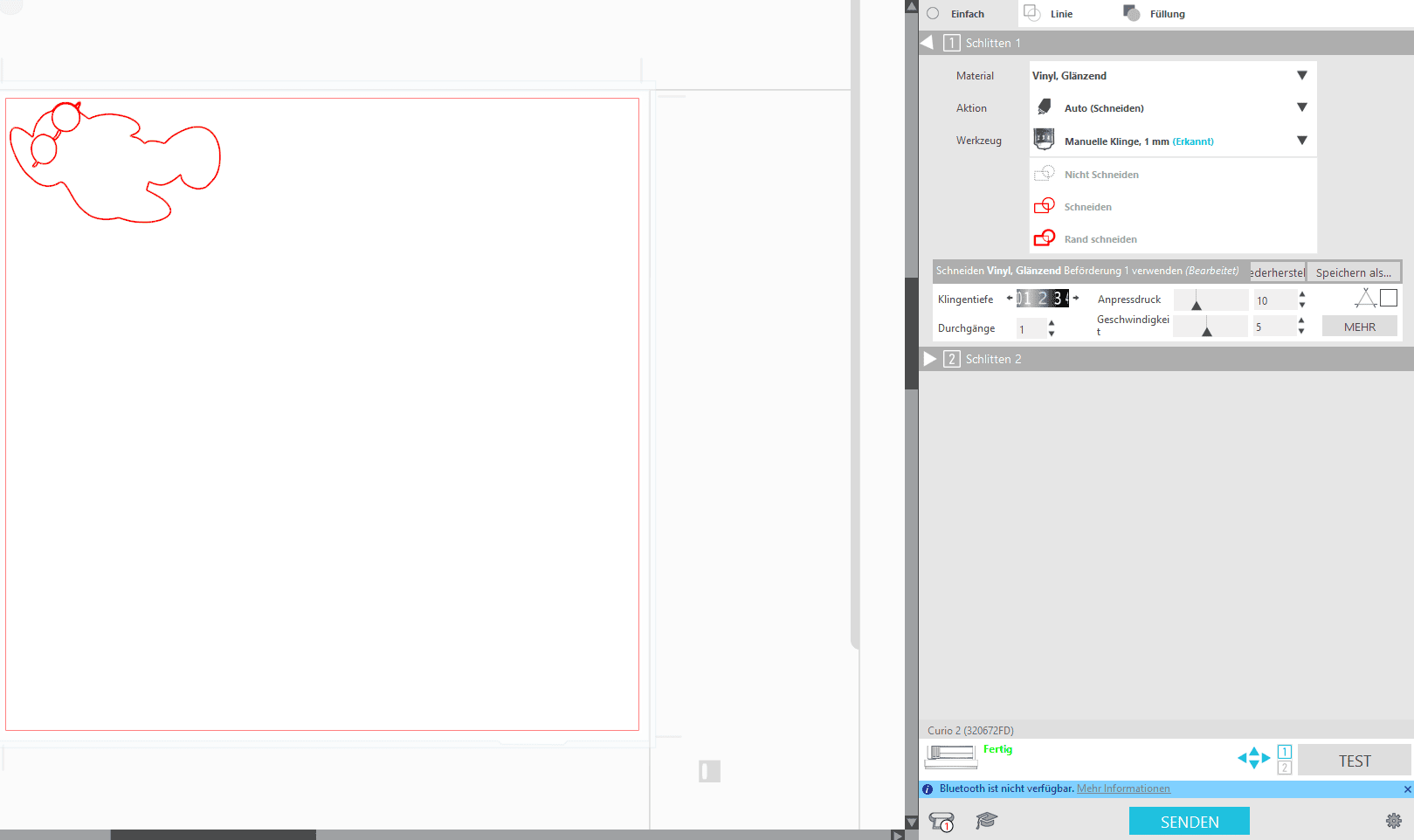Click the SENDEN button
1414x840 pixels.
[1189, 822]
